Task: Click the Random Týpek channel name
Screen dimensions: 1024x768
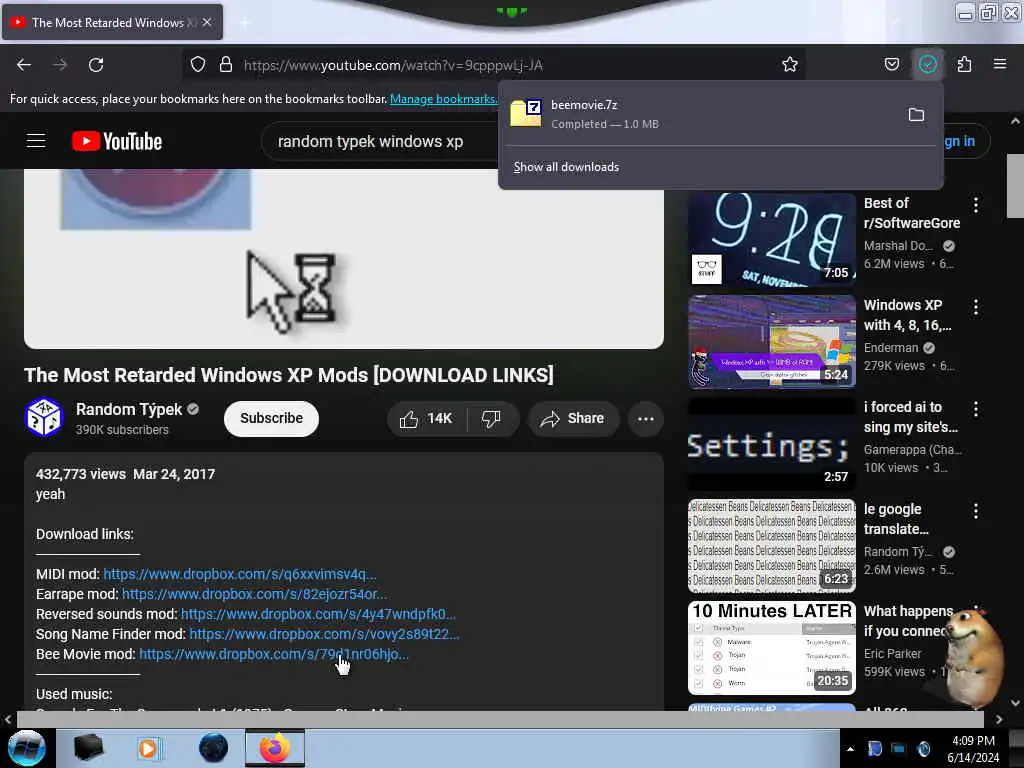Action: [x=129, y=409]
